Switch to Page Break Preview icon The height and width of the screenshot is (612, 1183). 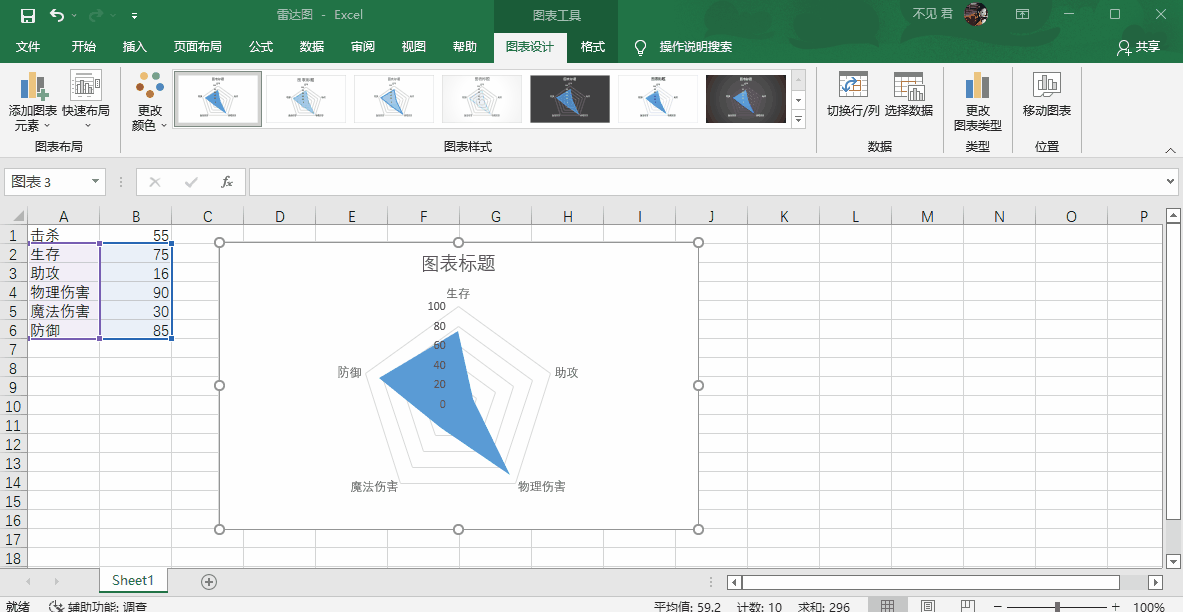(969, 605)
